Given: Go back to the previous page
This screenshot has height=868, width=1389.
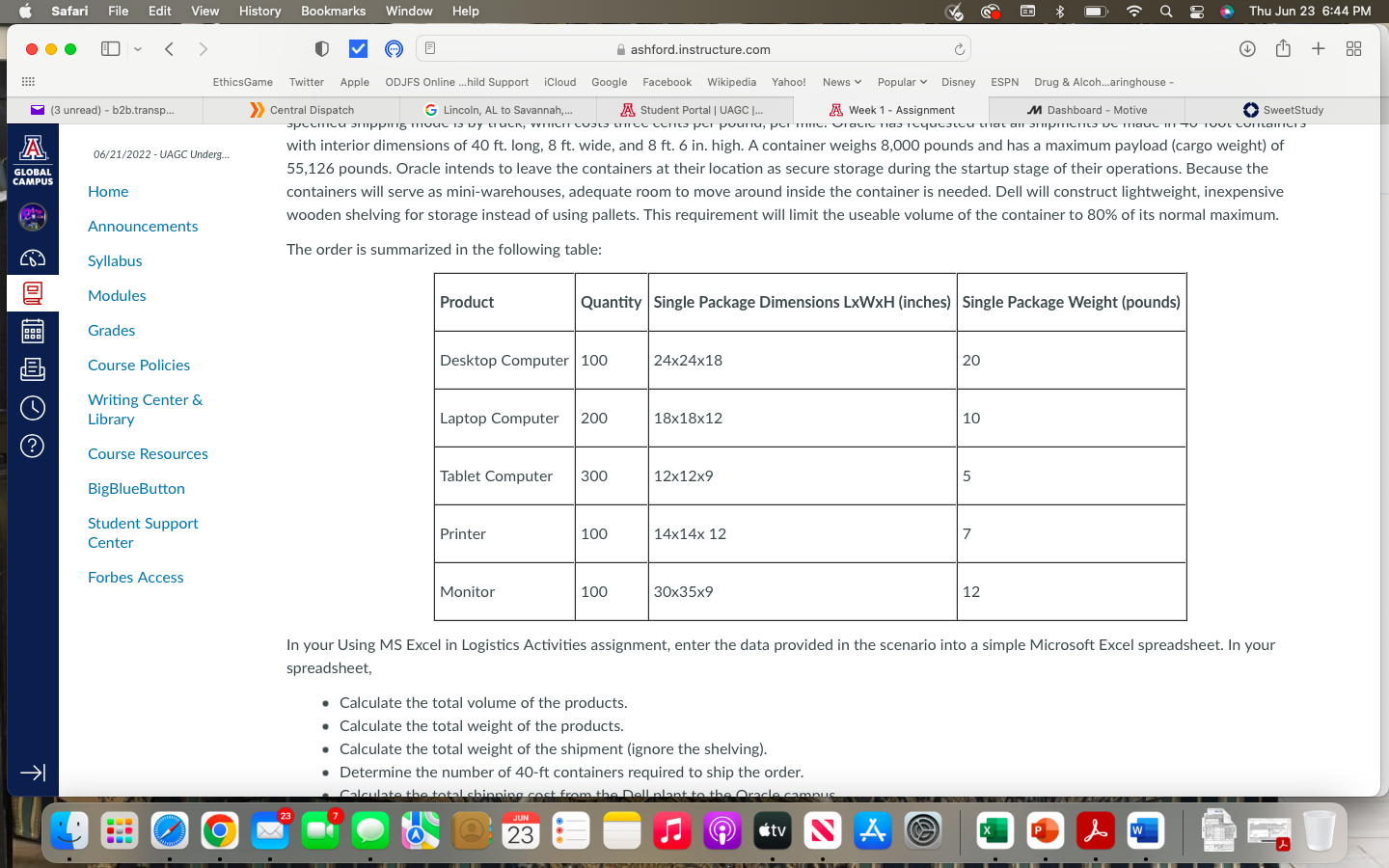Looking at the screenshot, I should click(169, 49).
